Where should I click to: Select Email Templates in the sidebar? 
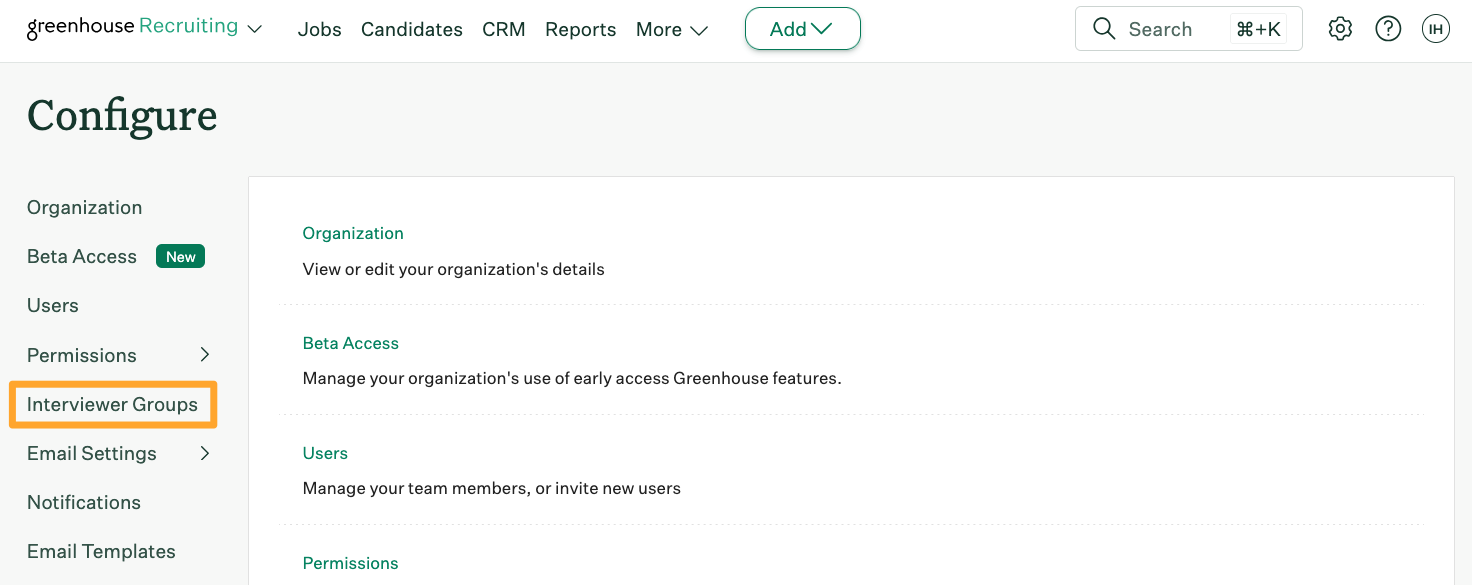101,552
